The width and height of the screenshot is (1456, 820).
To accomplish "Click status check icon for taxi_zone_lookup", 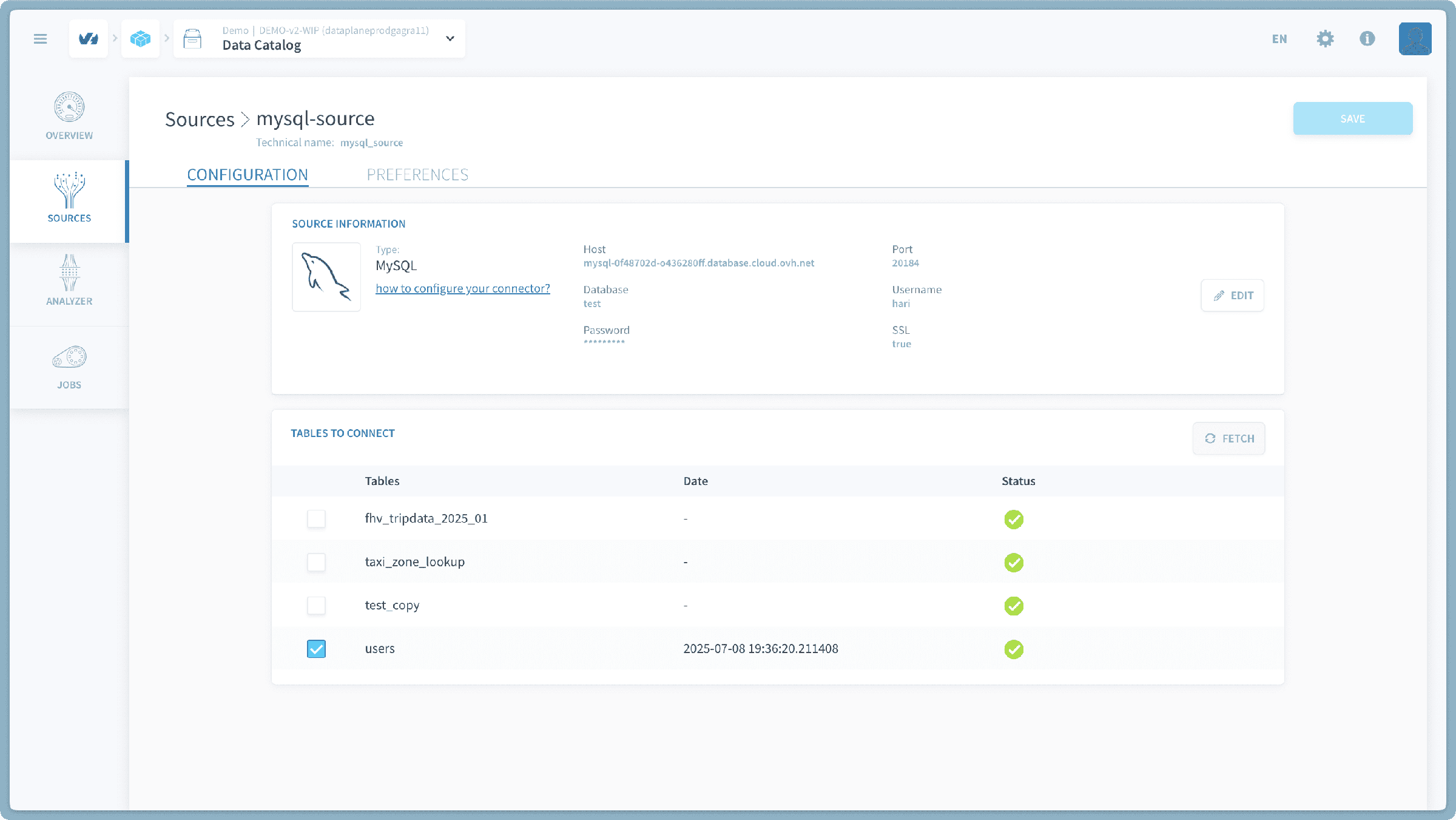I will [1014, 563].
